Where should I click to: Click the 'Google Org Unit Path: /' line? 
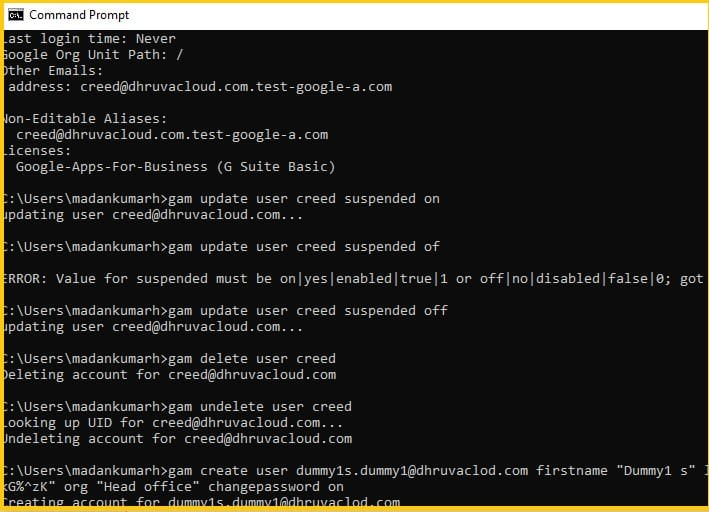pyautogui.click(x=92, y=54)
